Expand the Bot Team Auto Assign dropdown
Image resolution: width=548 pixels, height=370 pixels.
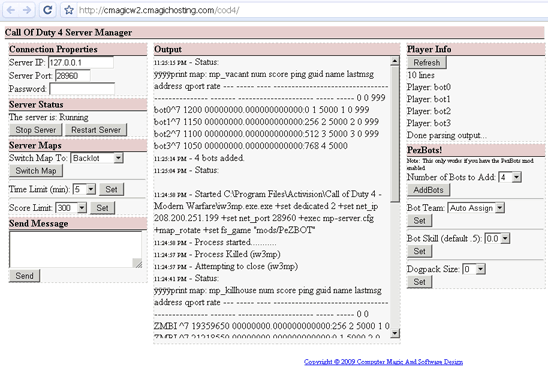click(476, 208)
